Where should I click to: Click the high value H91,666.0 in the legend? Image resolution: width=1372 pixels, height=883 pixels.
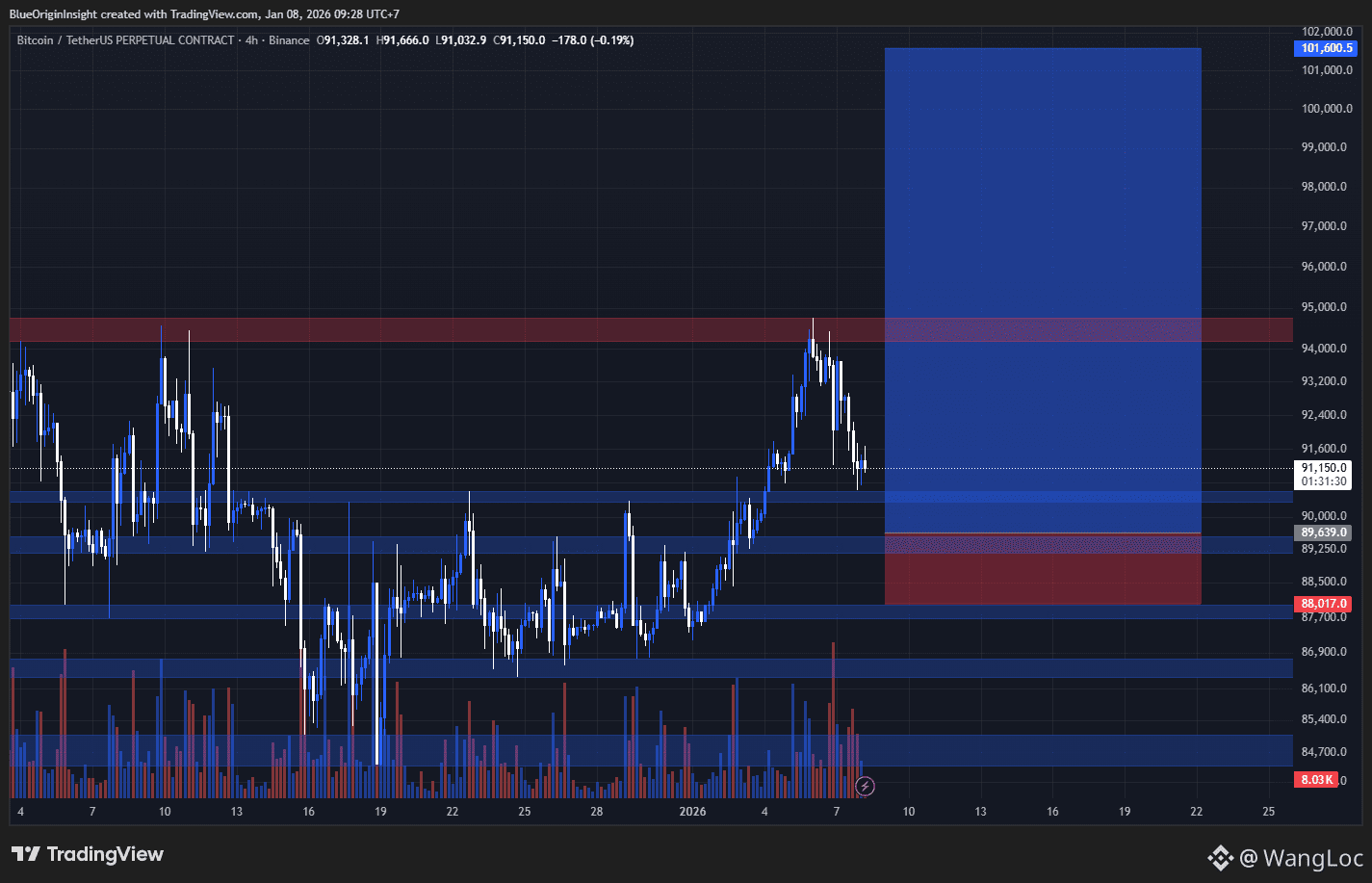tap(404, 40)
